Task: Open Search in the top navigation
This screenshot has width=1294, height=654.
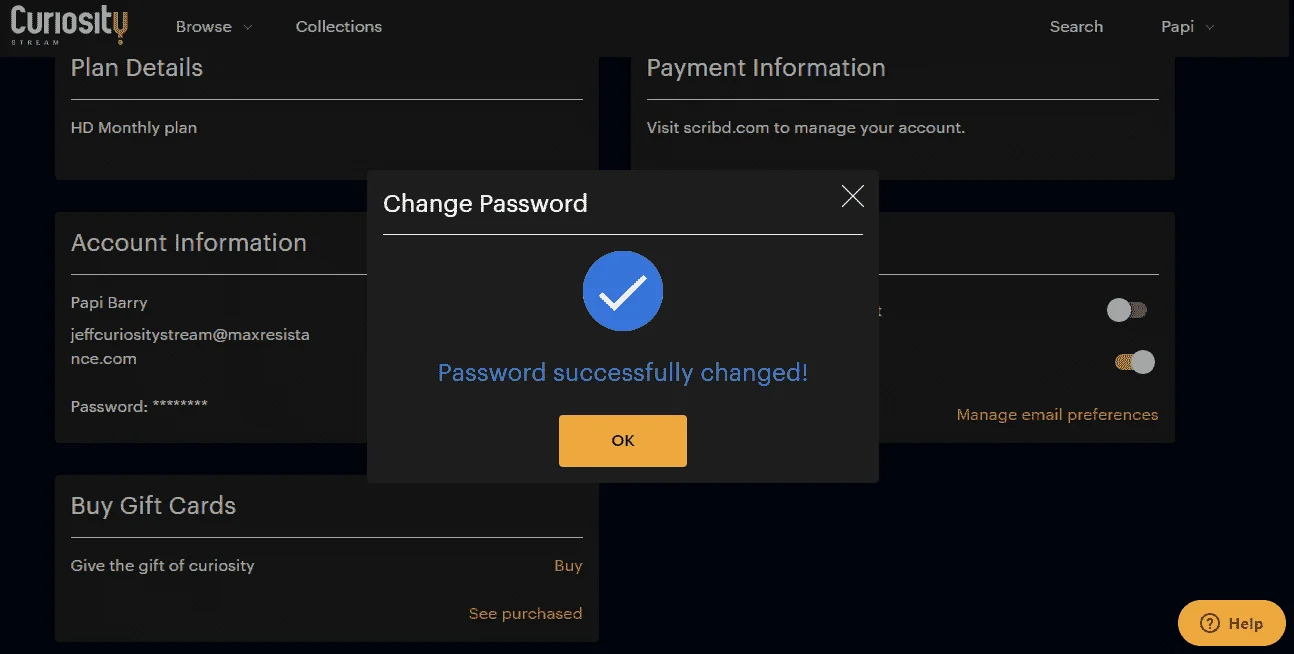Action: [1076, 27]
